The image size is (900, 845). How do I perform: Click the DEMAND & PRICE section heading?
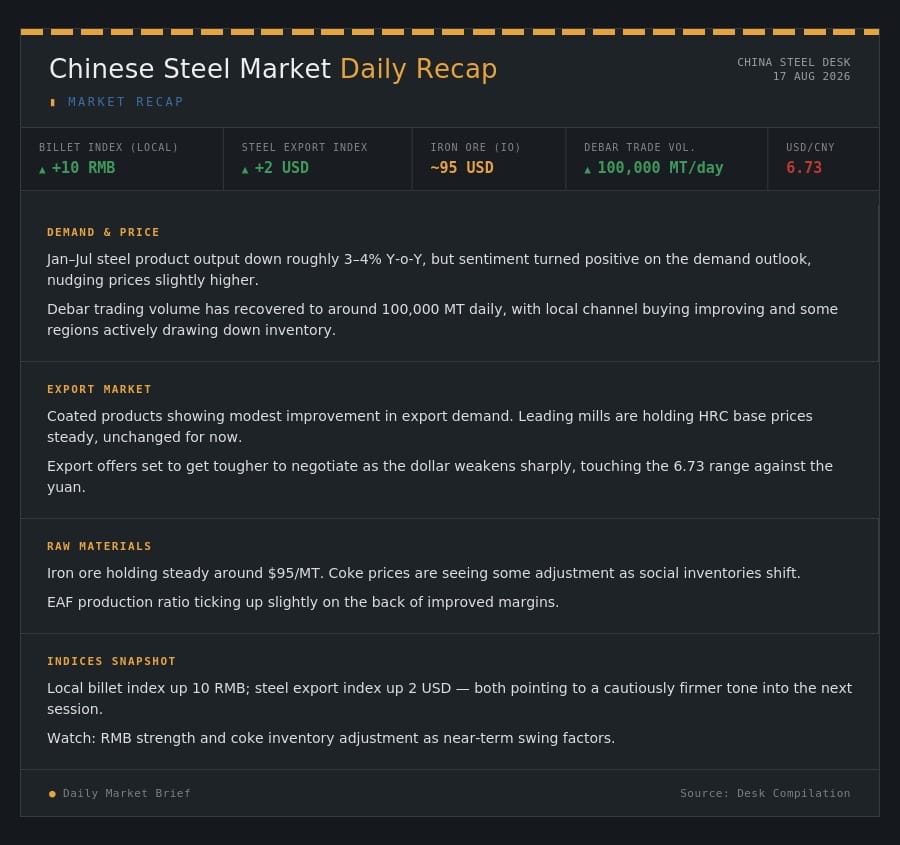103,232
